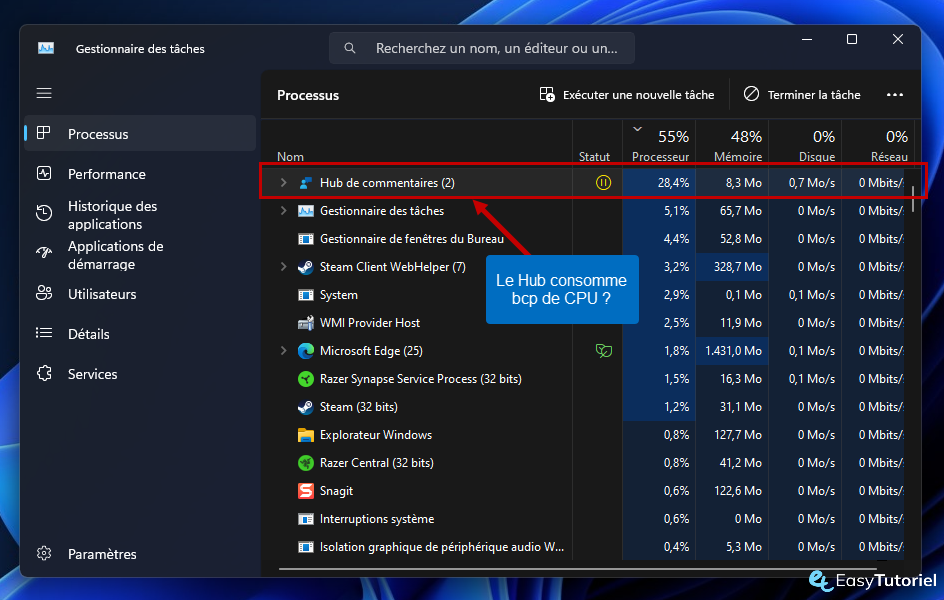Click the 28,4% processor cell
Screen dimensions: 944x600
click(659, 182)
